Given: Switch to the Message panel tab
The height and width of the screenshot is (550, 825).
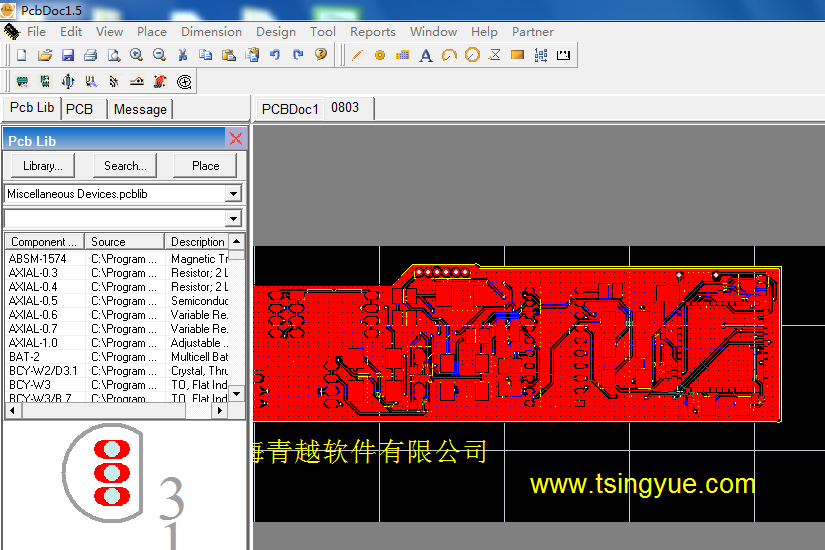Looking at the screenshot, I should pos(140,109).
